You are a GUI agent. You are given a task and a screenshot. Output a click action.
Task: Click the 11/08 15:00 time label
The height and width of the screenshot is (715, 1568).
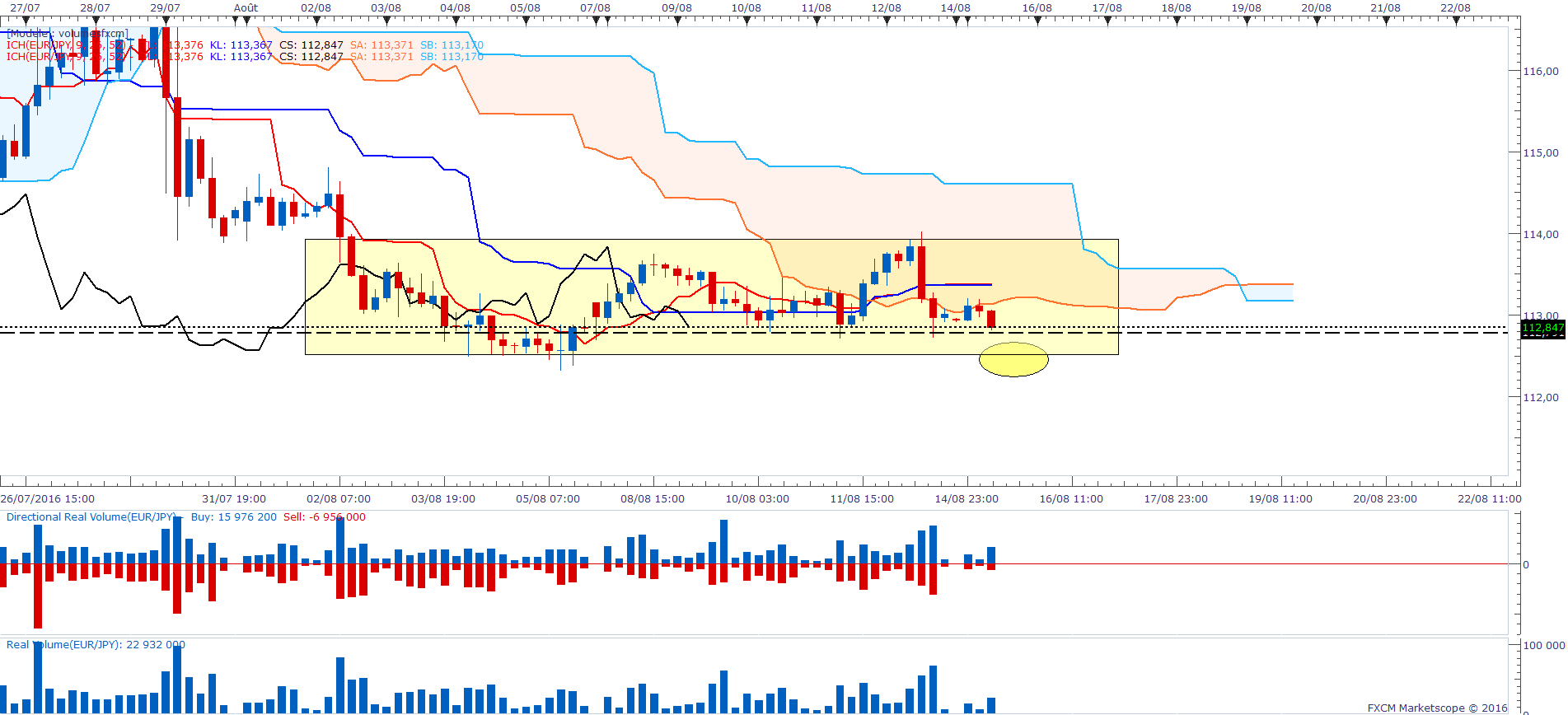click(x=862, y=499)
